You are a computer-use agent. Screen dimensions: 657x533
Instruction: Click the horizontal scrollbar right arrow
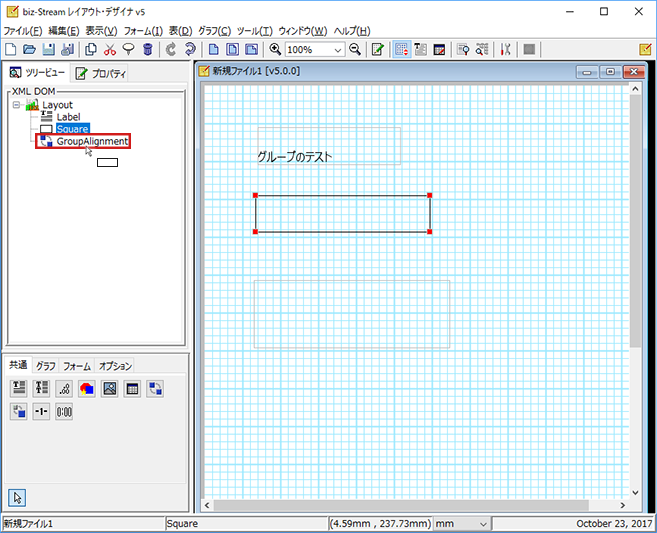(x=623, y=505)
